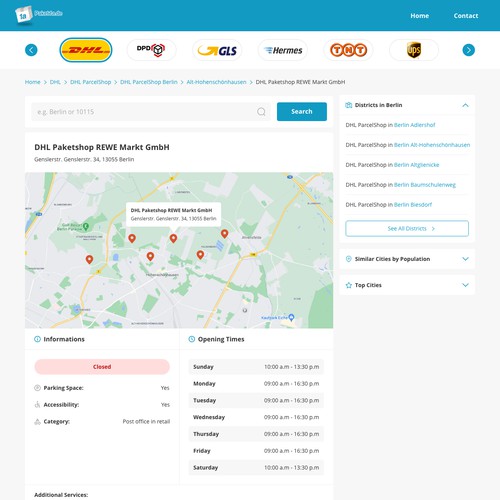Image resolution: width=500 pixels, height=500 pixels.
Task: Open the Home menu item
Action: (x=419, y=16)
